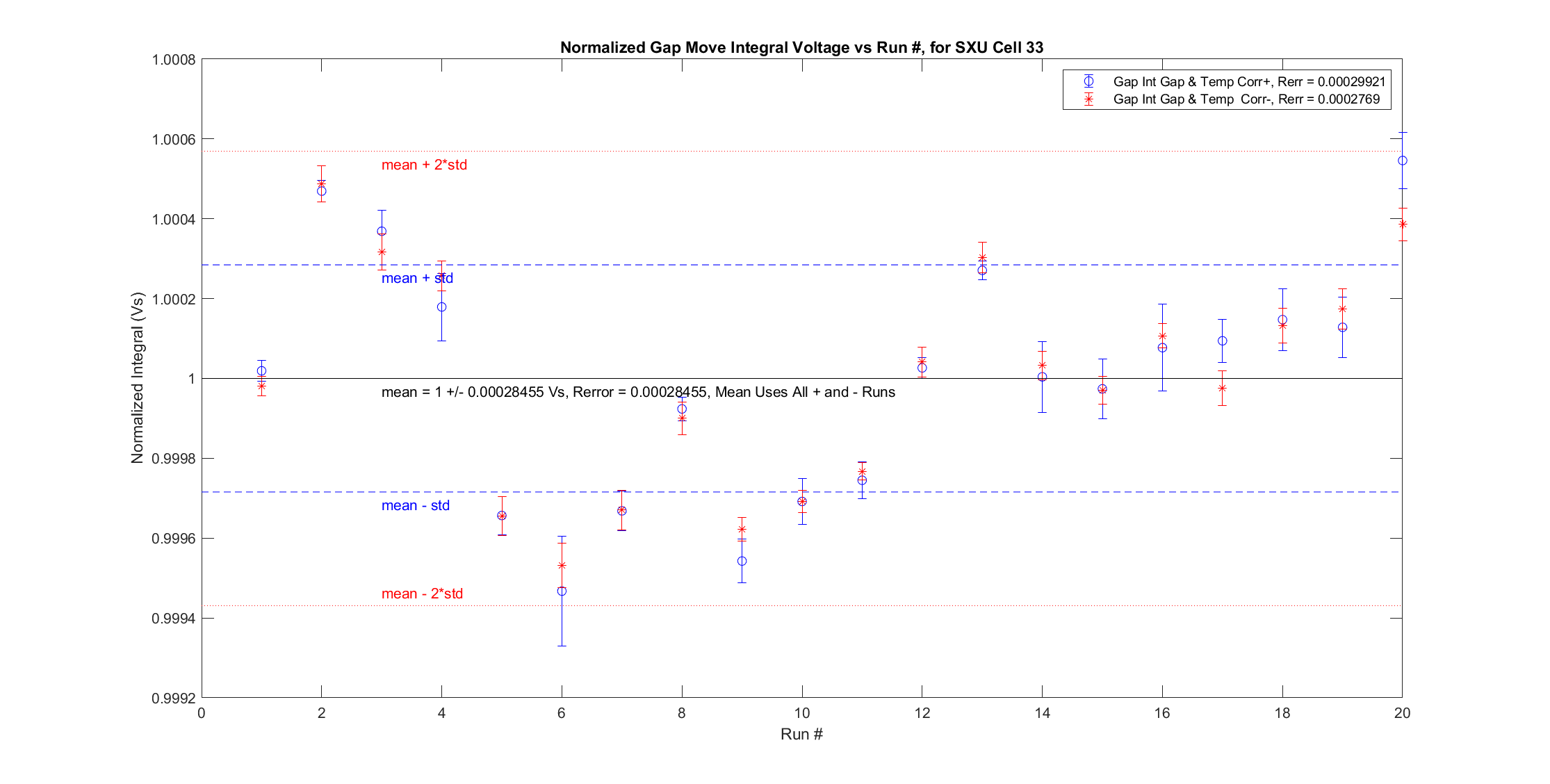The width and height of the screenshot is (1550, 784).
Task: Select the lowest blue circle at run 6
Action: point(562,591)
